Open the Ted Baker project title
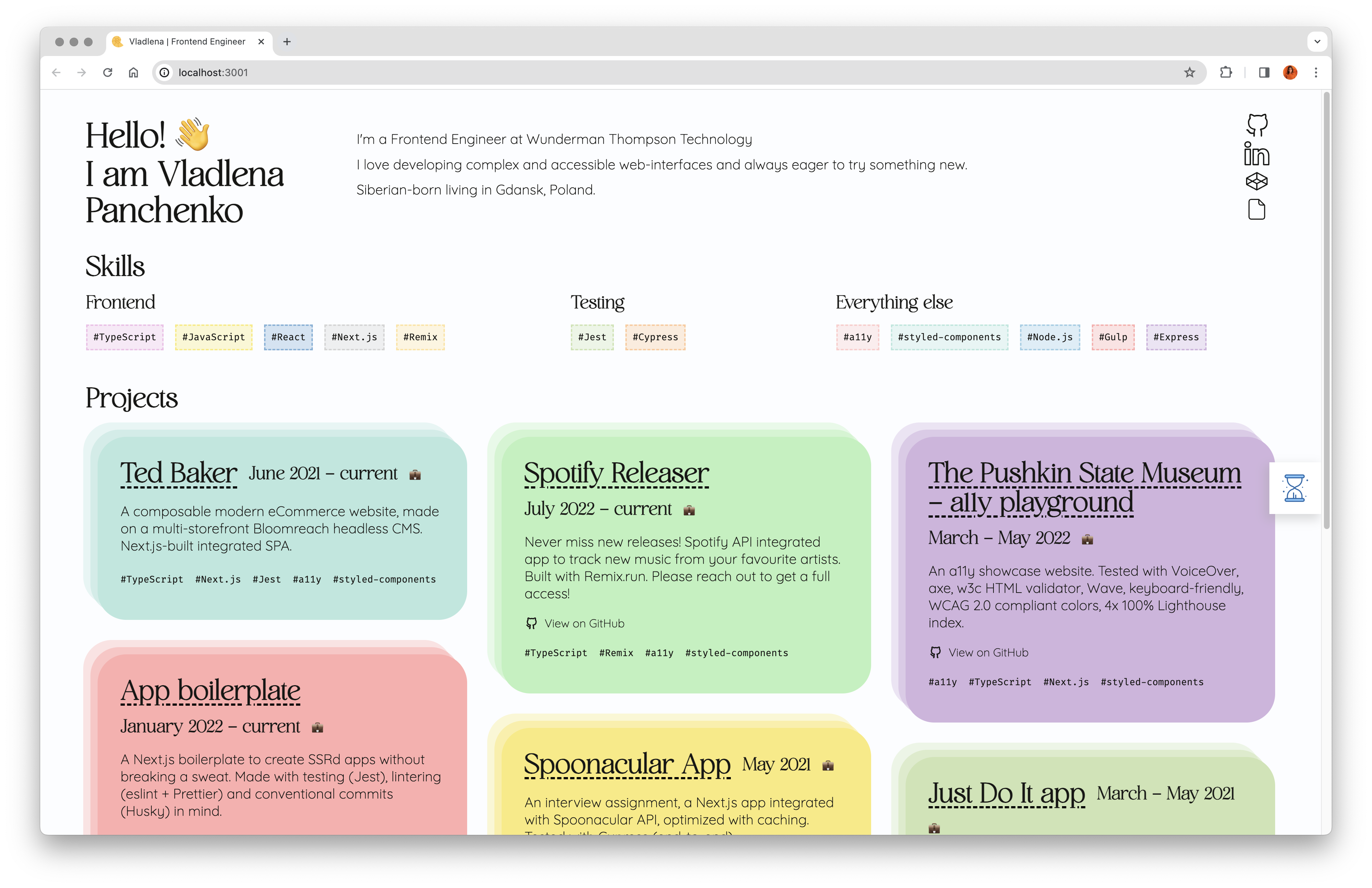Viewport: 1372px width, 888px height. click(x=179, y=473)
